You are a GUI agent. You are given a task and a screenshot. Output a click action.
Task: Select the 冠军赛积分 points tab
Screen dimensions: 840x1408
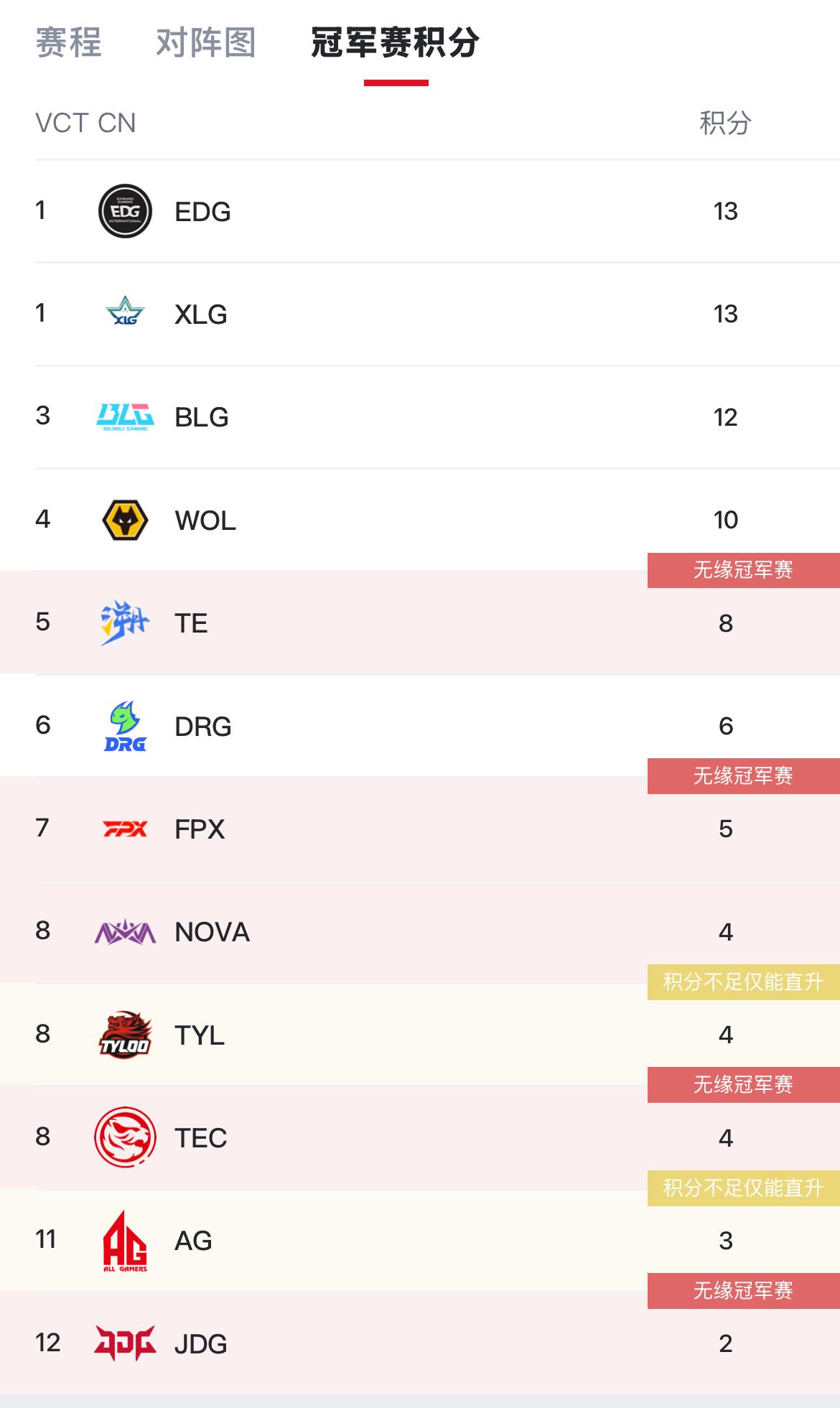396,42
